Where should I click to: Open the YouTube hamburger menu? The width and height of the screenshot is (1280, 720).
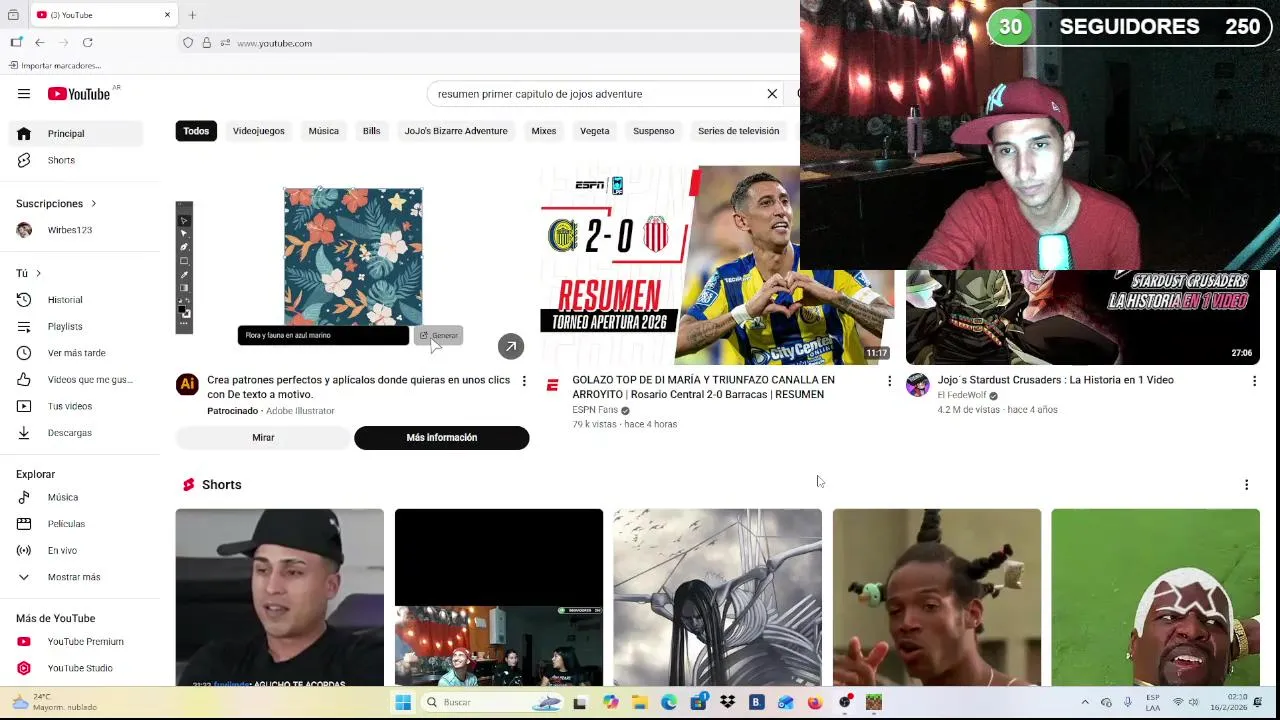click(24, 94)
